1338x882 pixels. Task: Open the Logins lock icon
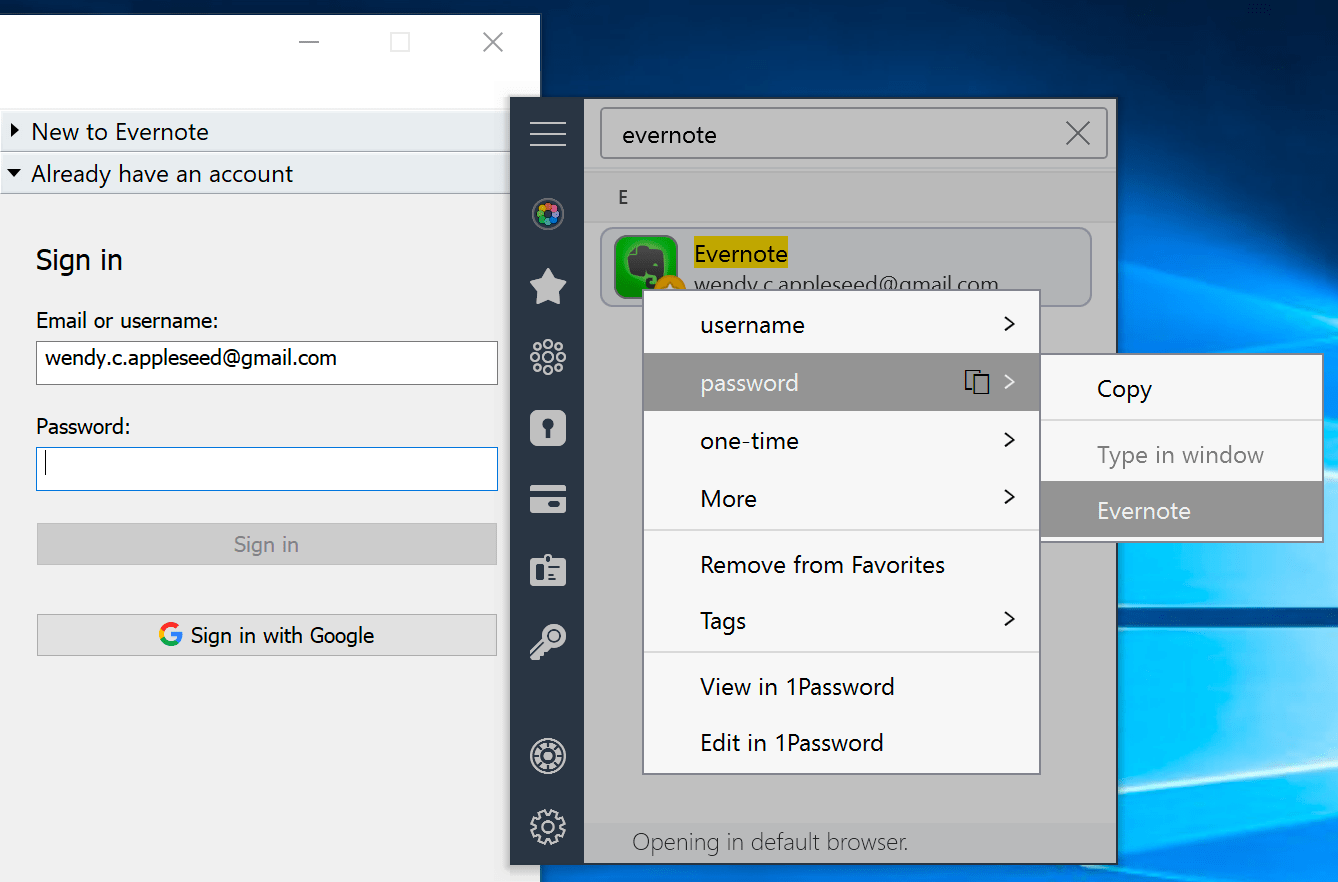(x=547, y=428)
